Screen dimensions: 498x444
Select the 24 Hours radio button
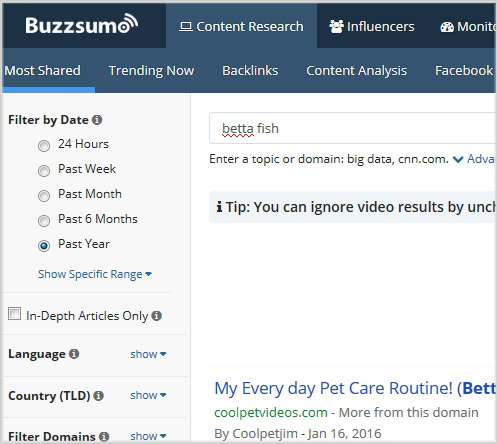pos(44,146)
